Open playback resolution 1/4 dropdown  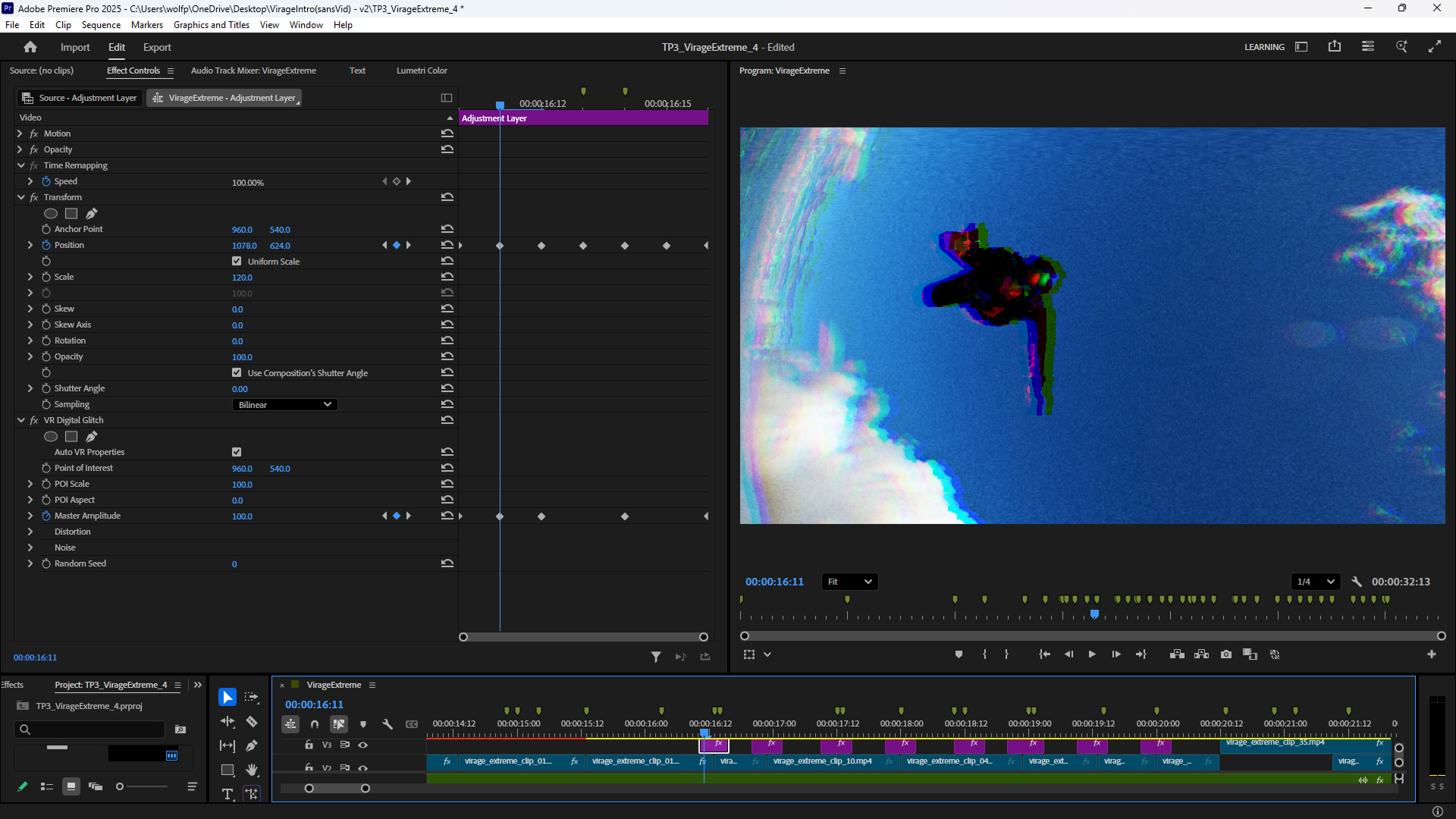(x=1315, y=582)
